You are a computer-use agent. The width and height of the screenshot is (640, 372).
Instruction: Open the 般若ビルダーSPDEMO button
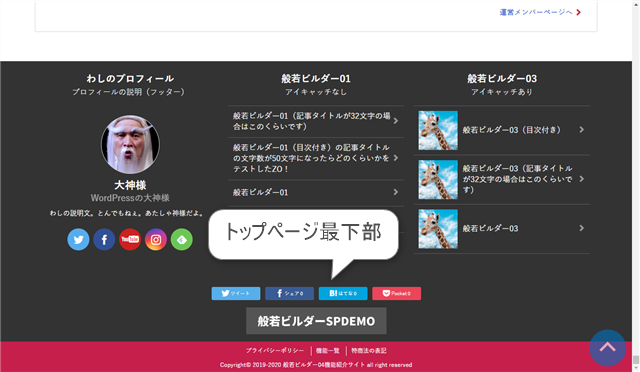316,321
